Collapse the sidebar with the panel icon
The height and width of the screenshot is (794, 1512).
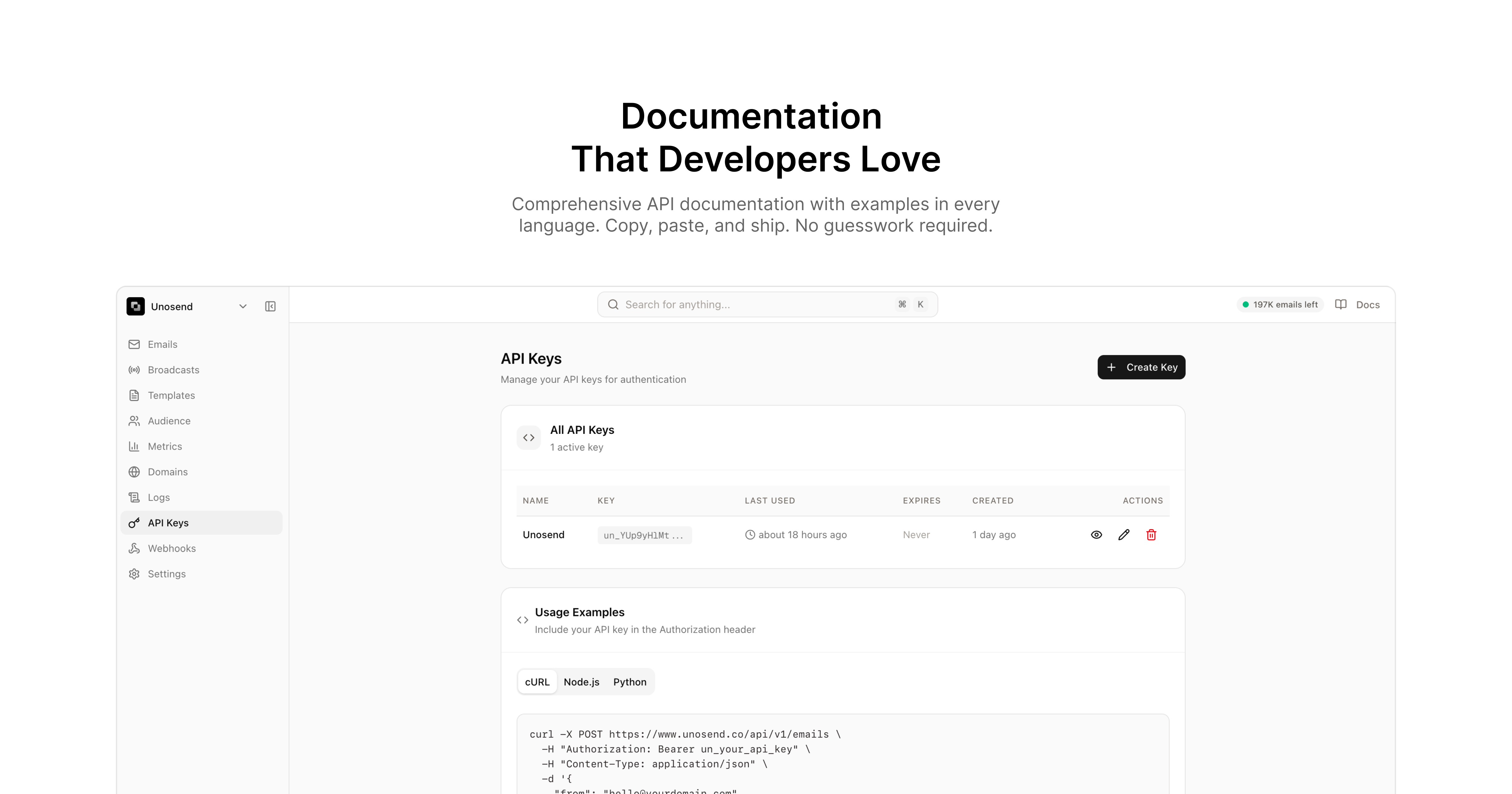[x=270, y=306]
